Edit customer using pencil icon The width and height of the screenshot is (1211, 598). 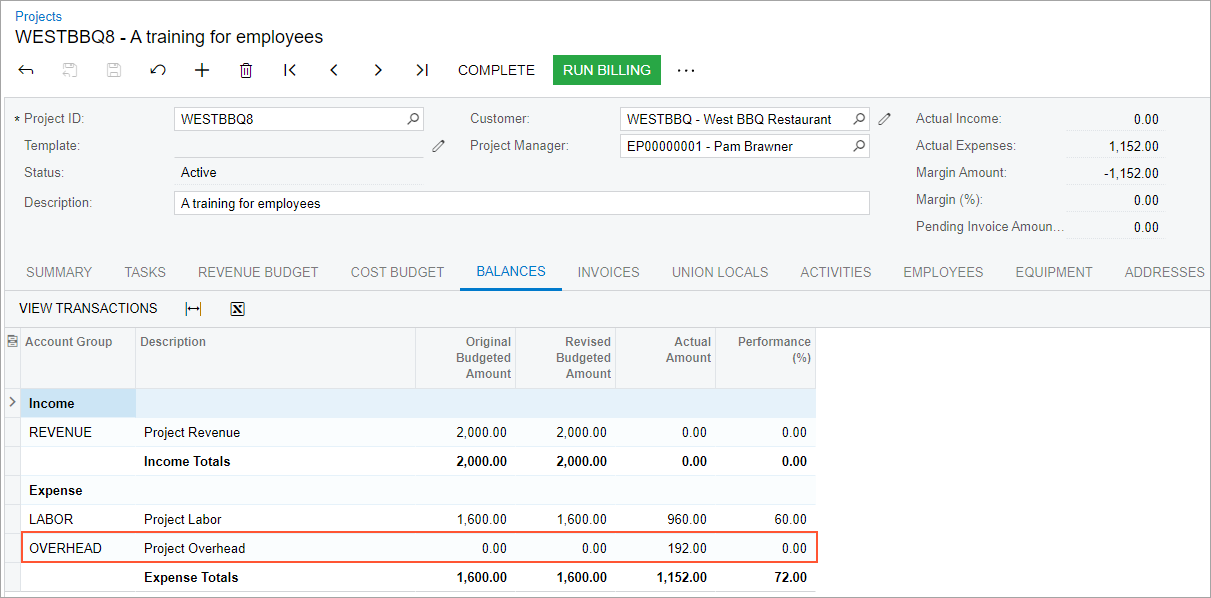[x=884, y=119]
